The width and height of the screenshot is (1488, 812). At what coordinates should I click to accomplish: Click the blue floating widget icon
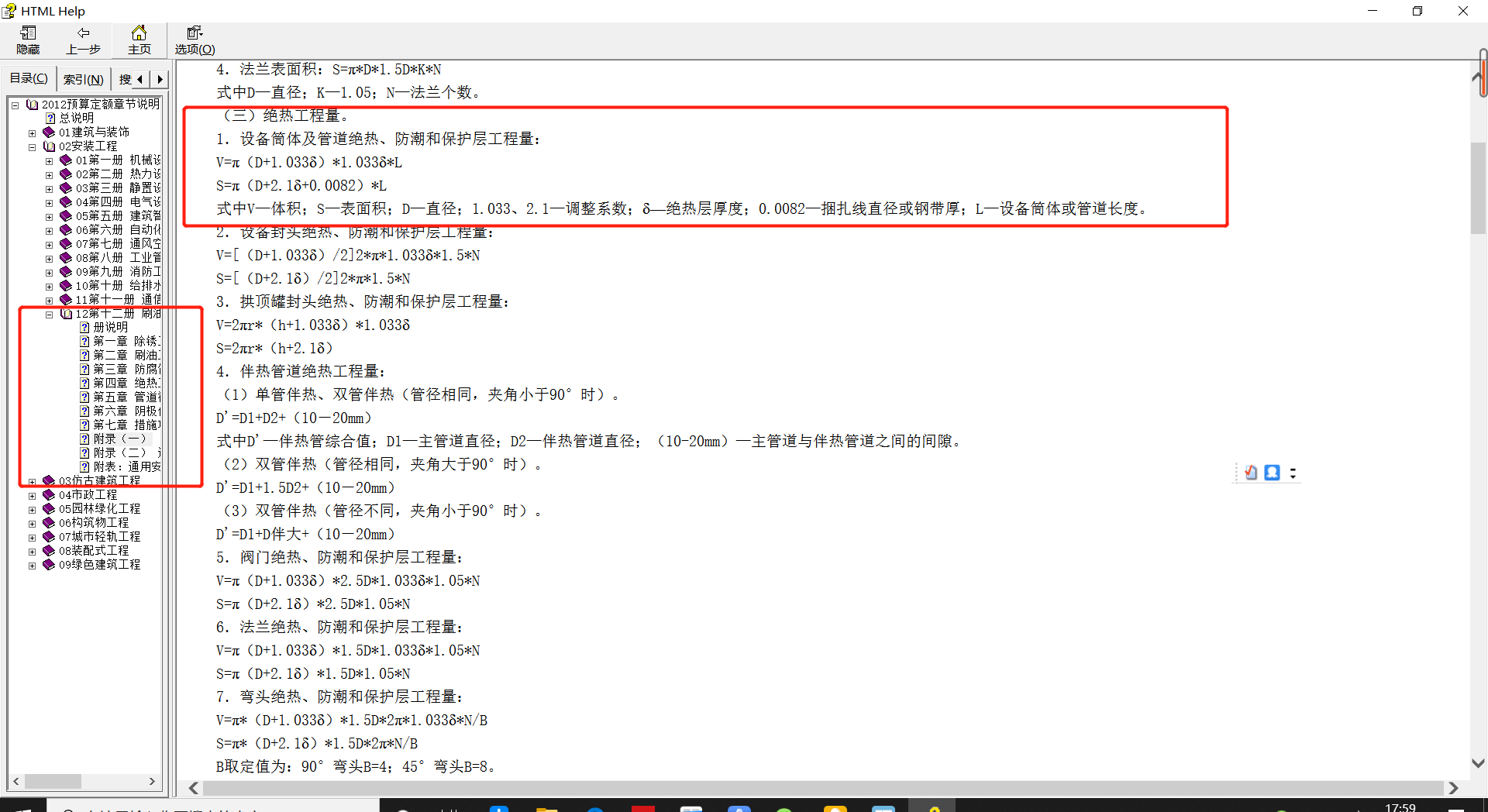pos(1272,473)
